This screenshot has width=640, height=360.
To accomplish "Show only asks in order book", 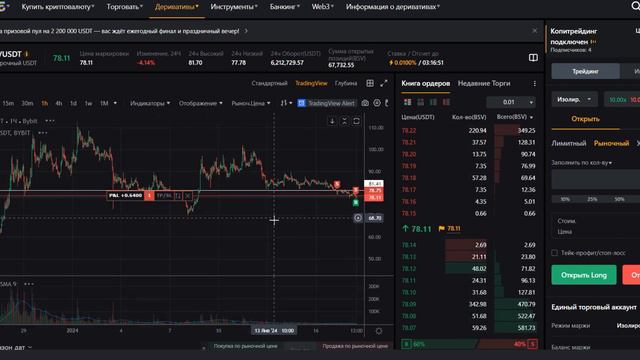I will [446, 102].
